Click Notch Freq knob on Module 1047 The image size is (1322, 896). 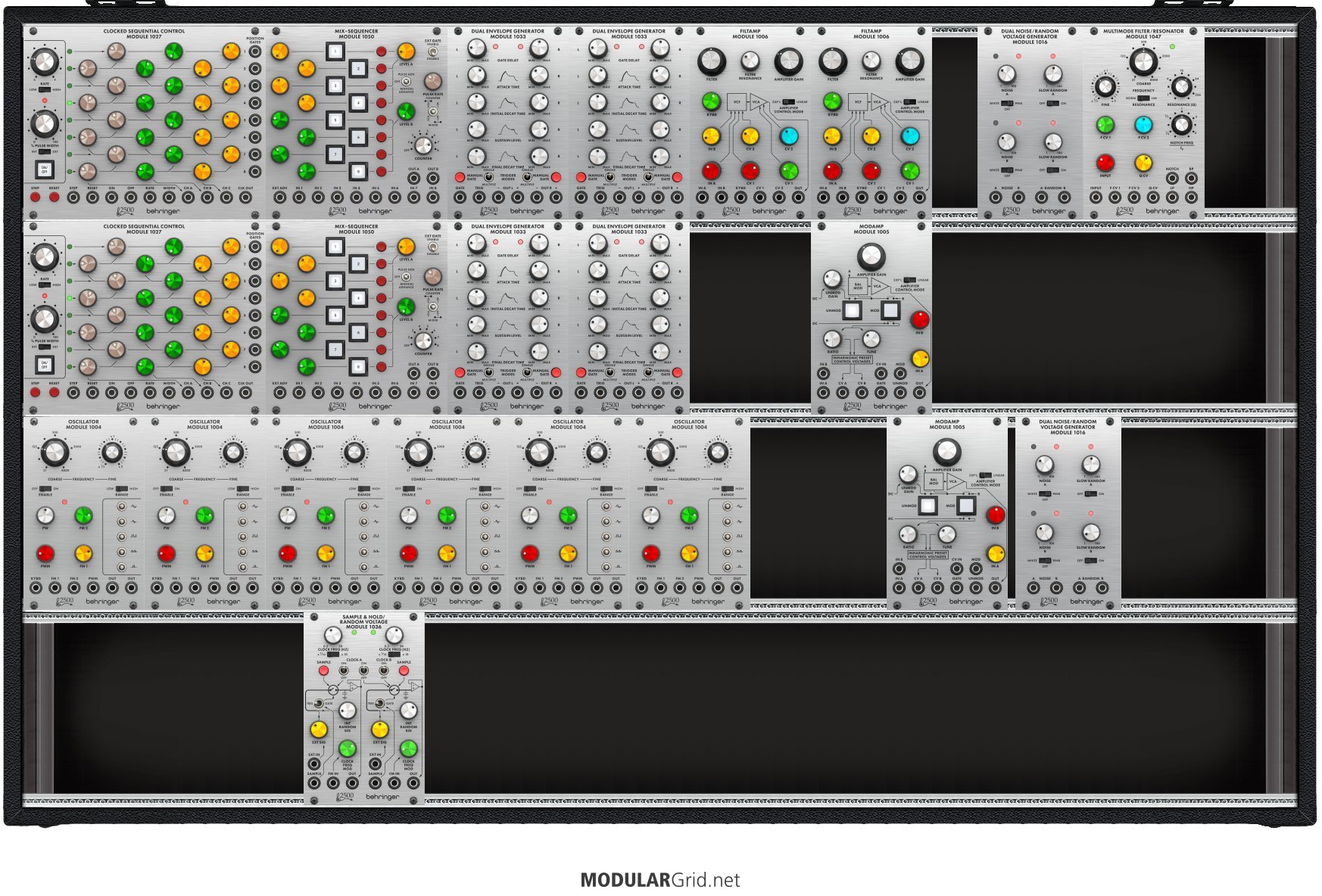tap(1181, 124)
